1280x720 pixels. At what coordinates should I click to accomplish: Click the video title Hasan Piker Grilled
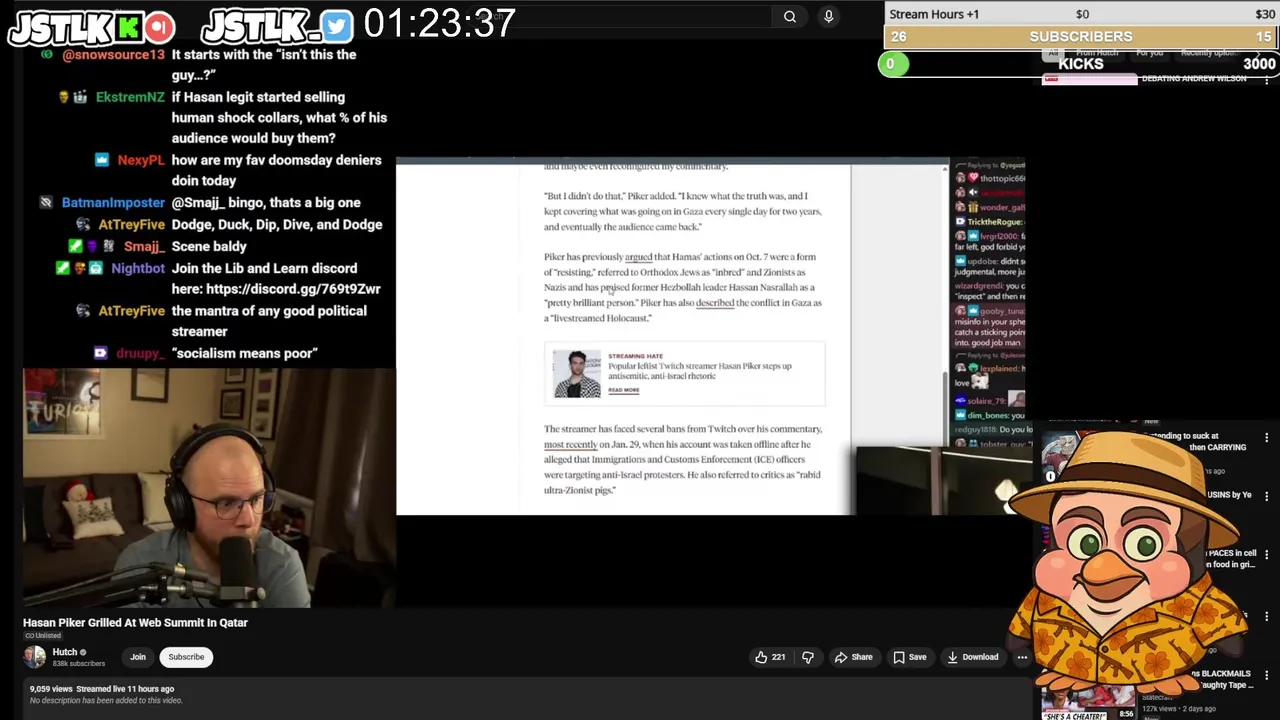pos(135,622)
